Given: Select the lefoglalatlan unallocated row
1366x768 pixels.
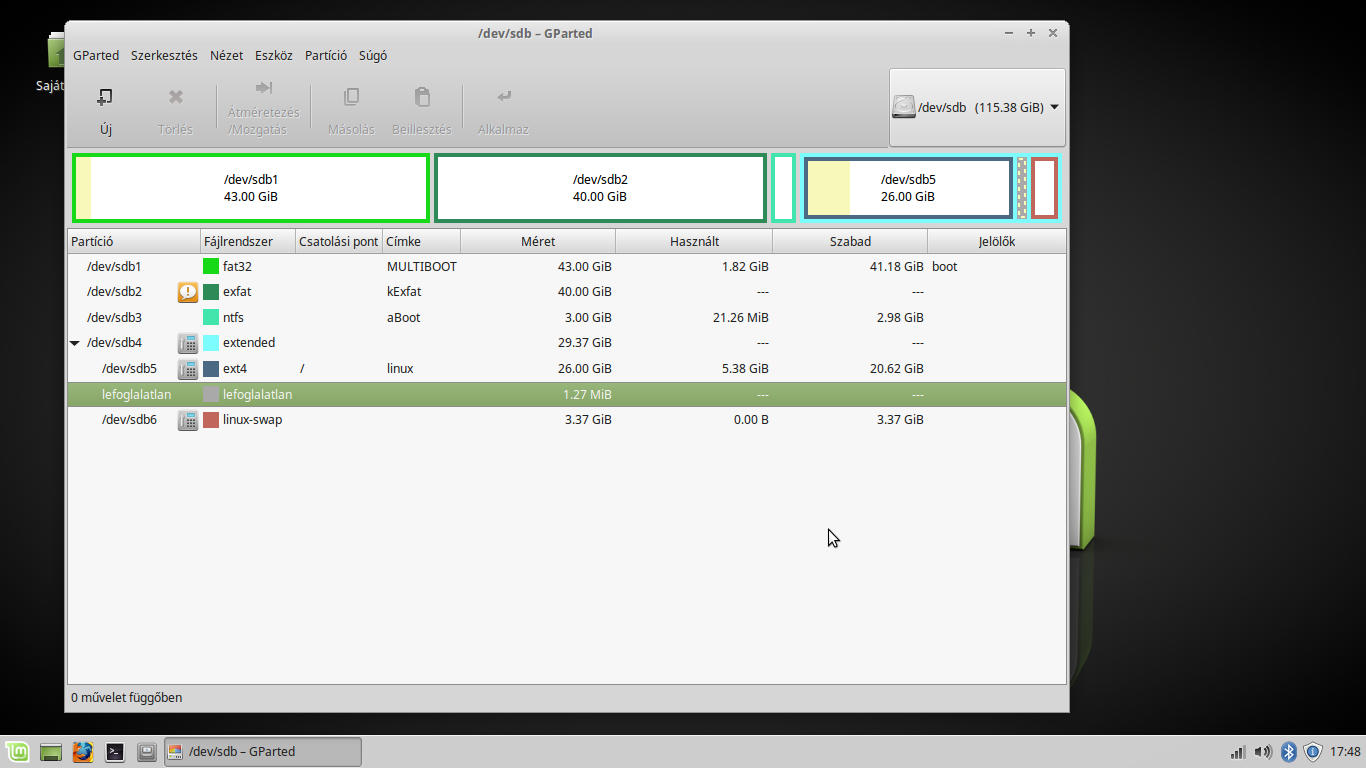Looking at the screenshot, I should pyautogui.click(x=566, y=395).
